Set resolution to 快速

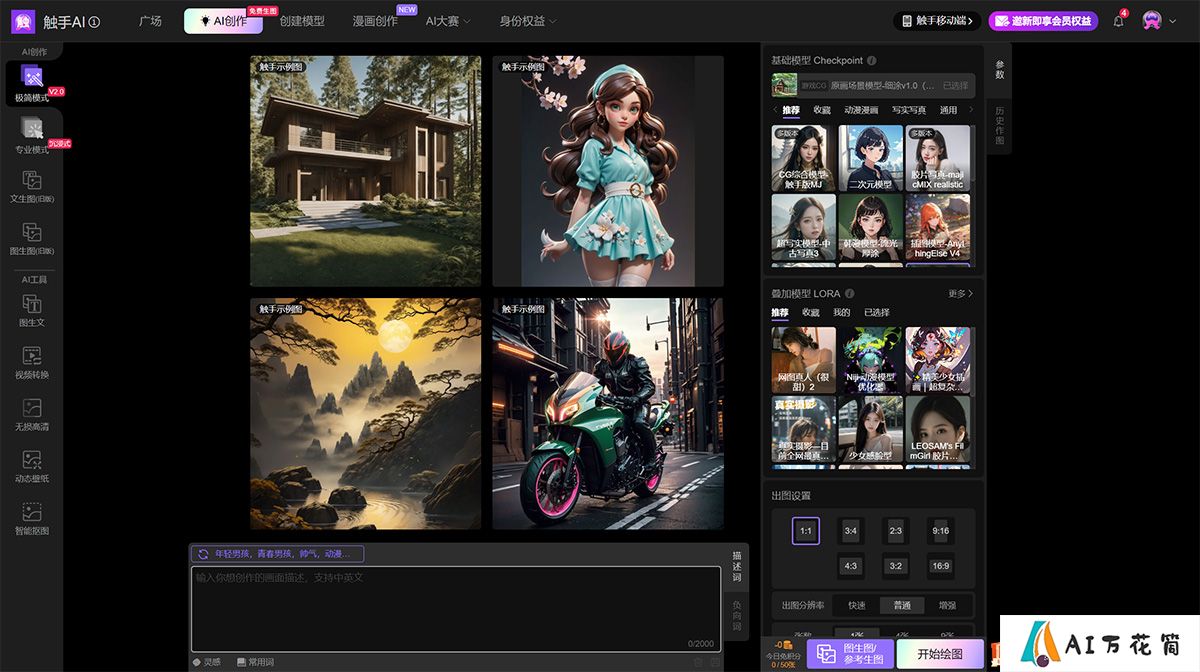point(857,605)
